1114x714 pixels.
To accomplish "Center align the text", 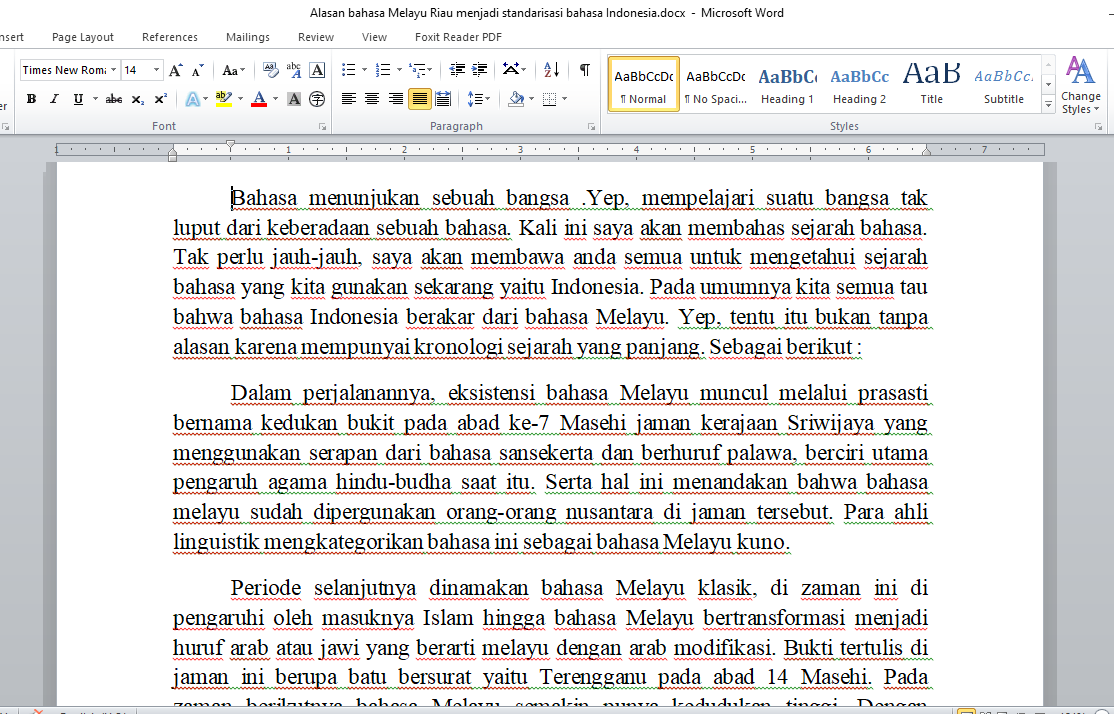I will [372, 99].
